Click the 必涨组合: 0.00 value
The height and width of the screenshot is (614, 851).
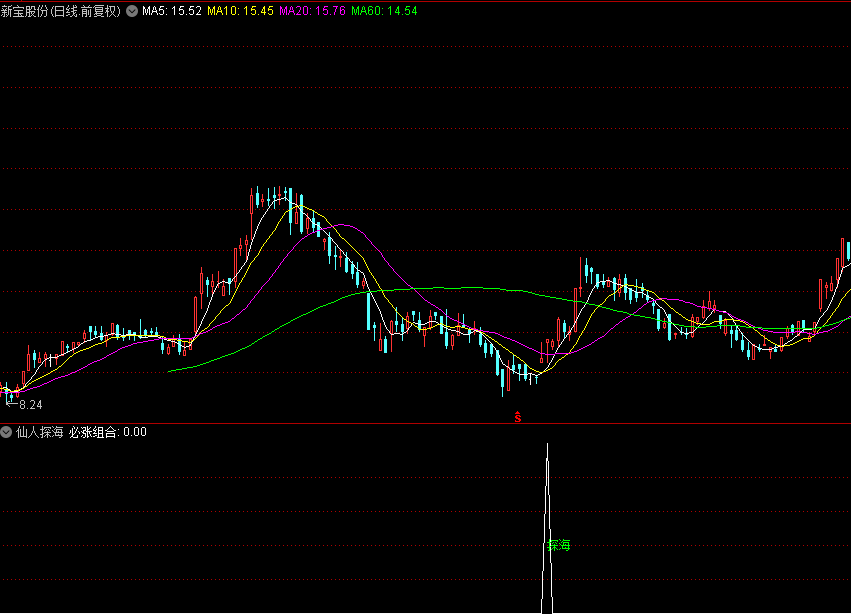107,432
